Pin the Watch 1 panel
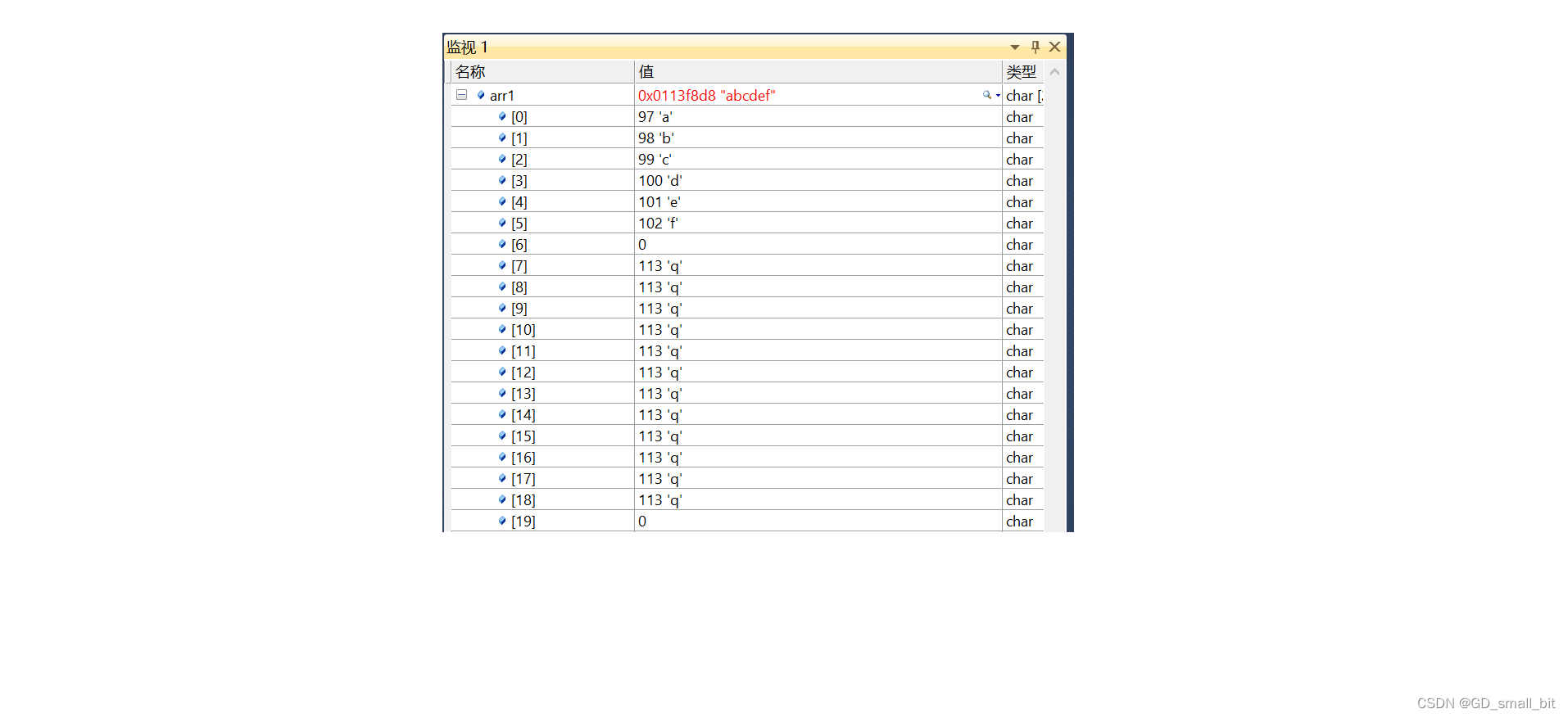This screenshot has width=1568, height=718. (1036, 47)
